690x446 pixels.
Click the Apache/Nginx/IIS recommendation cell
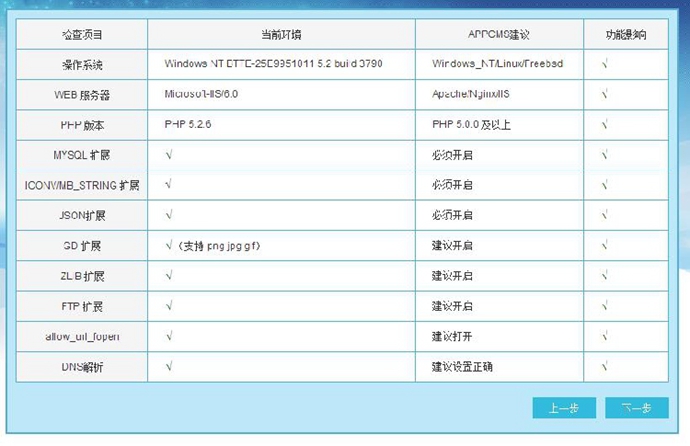tap(471, 94)
